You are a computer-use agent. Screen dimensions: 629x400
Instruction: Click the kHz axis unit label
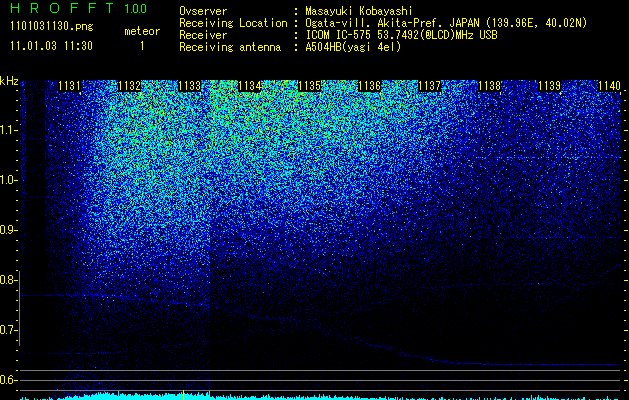[x=9, y=81]
